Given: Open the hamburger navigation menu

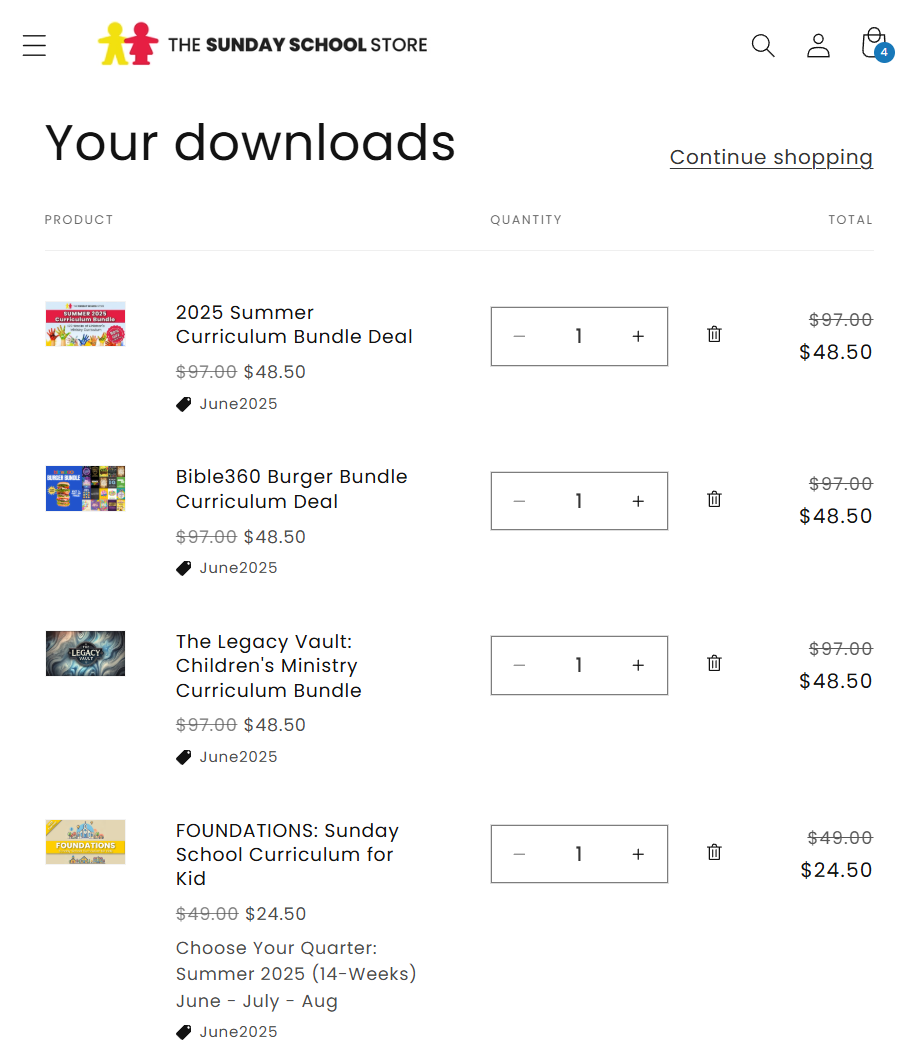Looking at the screenshot, I should click(34, 45).
